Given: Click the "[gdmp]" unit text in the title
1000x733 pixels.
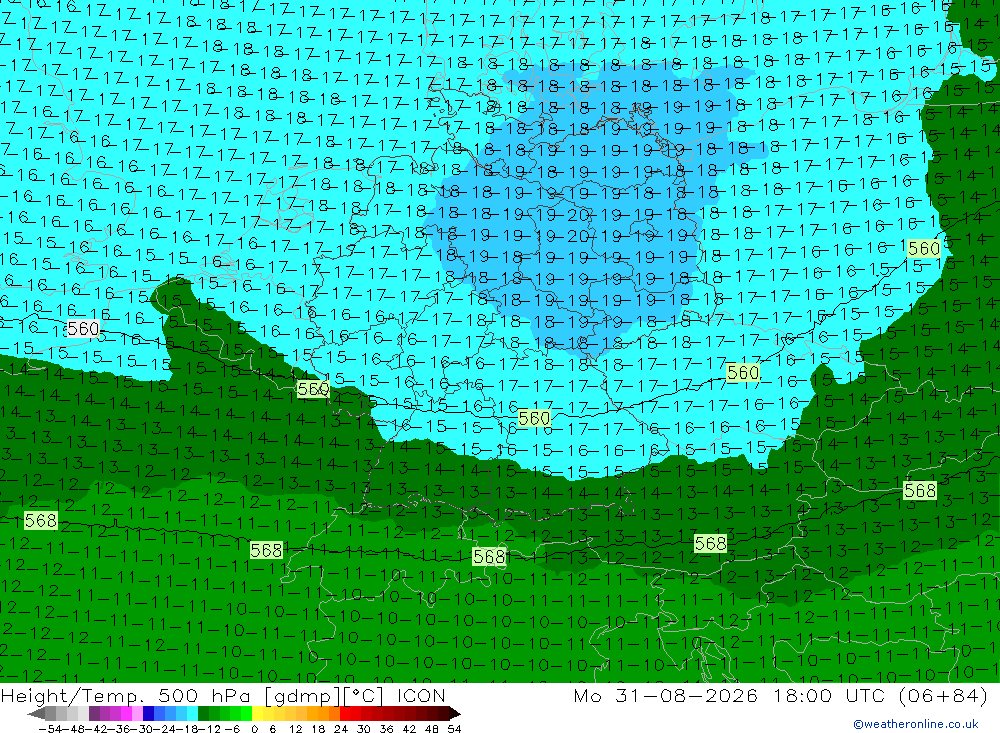Looking at the screenshot, I should click(x=300, y=696).
